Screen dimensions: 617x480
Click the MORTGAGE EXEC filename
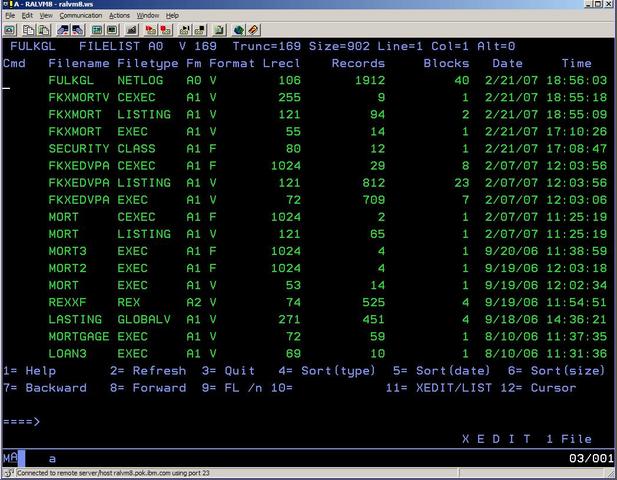(79, 336)
